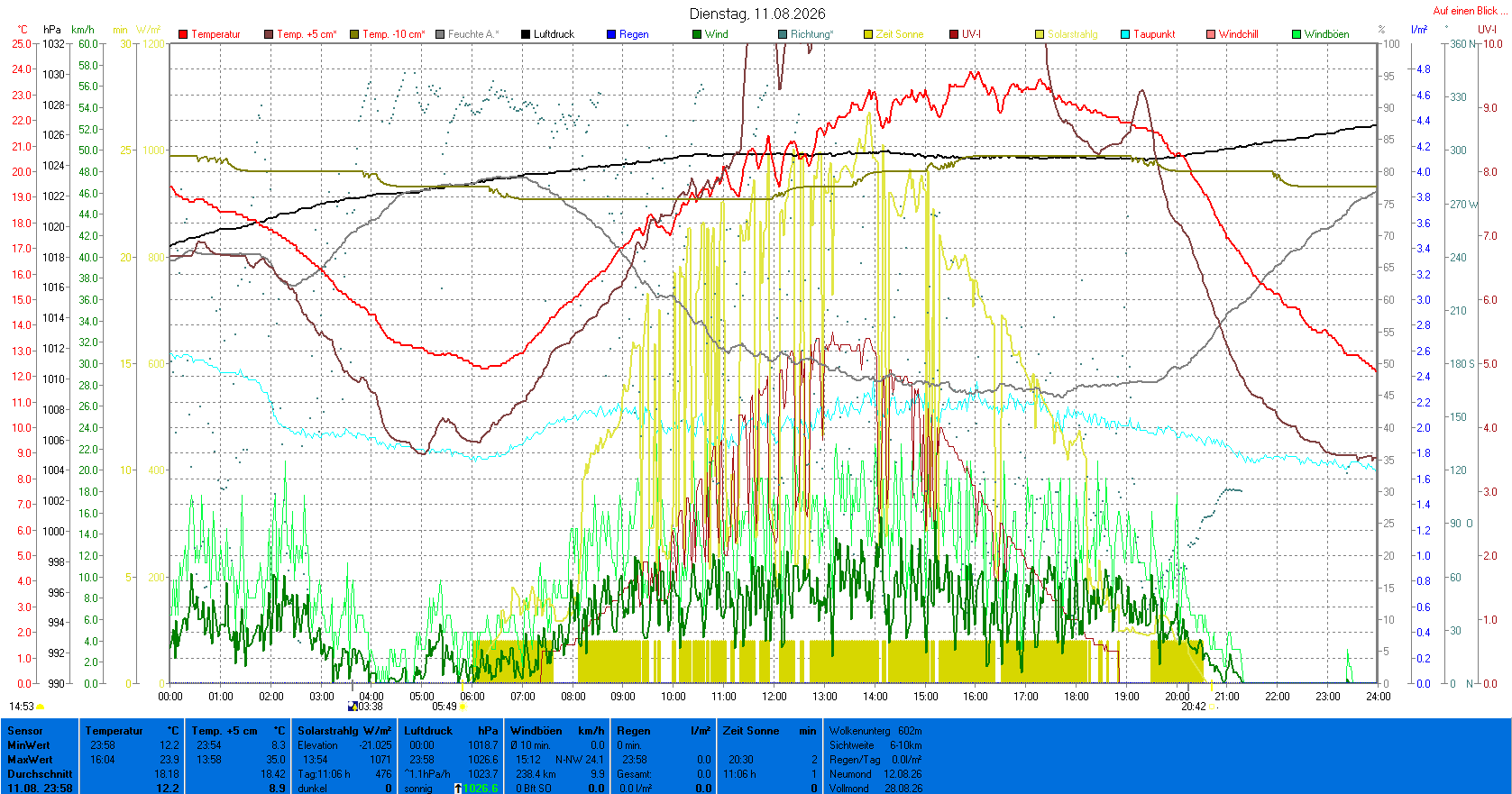
Task: Click the 'Vollmond 28.08.26' entry
Action: pyautogui.click(x=875, y=789)
